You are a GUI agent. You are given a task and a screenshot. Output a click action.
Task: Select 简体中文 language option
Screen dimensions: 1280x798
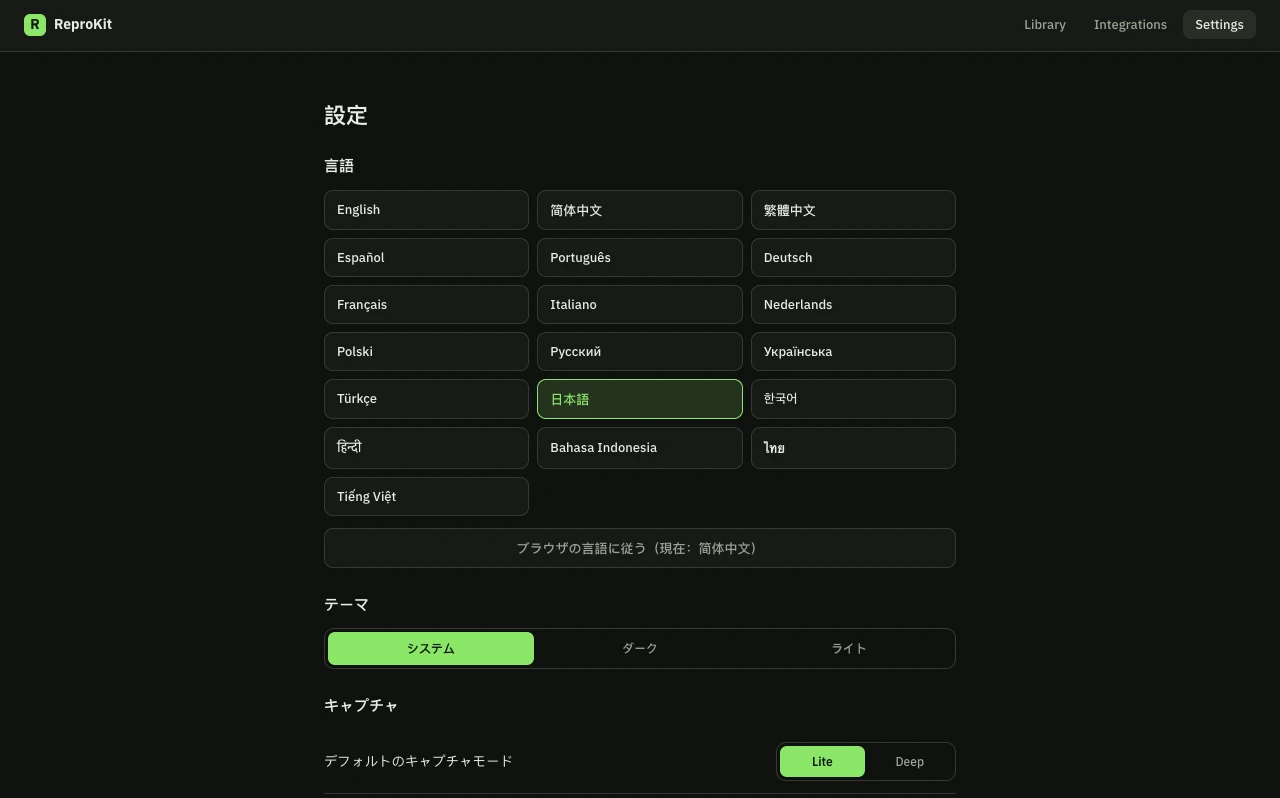(640, 210)
